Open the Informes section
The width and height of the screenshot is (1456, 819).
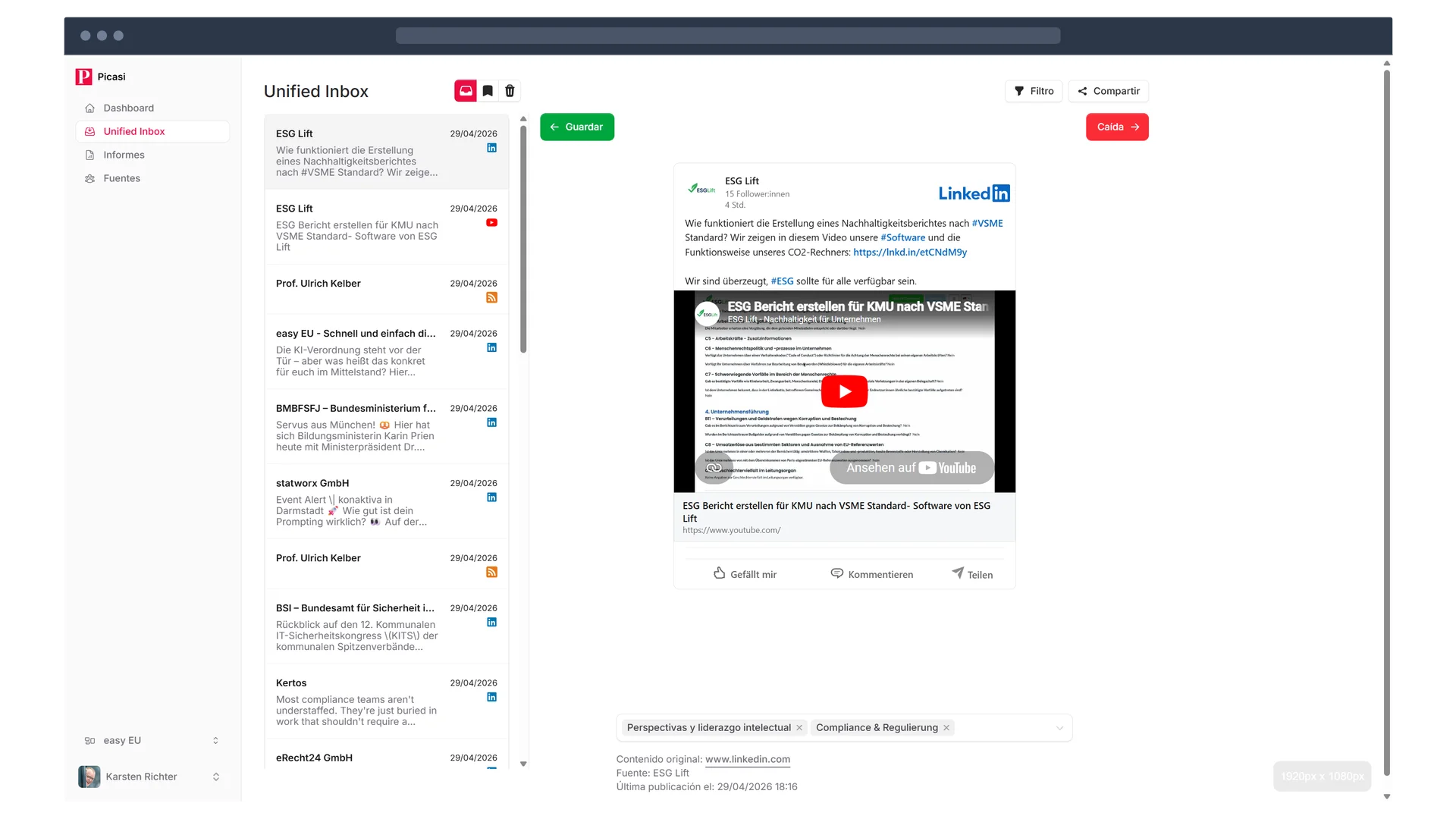[x=152, y=155]
